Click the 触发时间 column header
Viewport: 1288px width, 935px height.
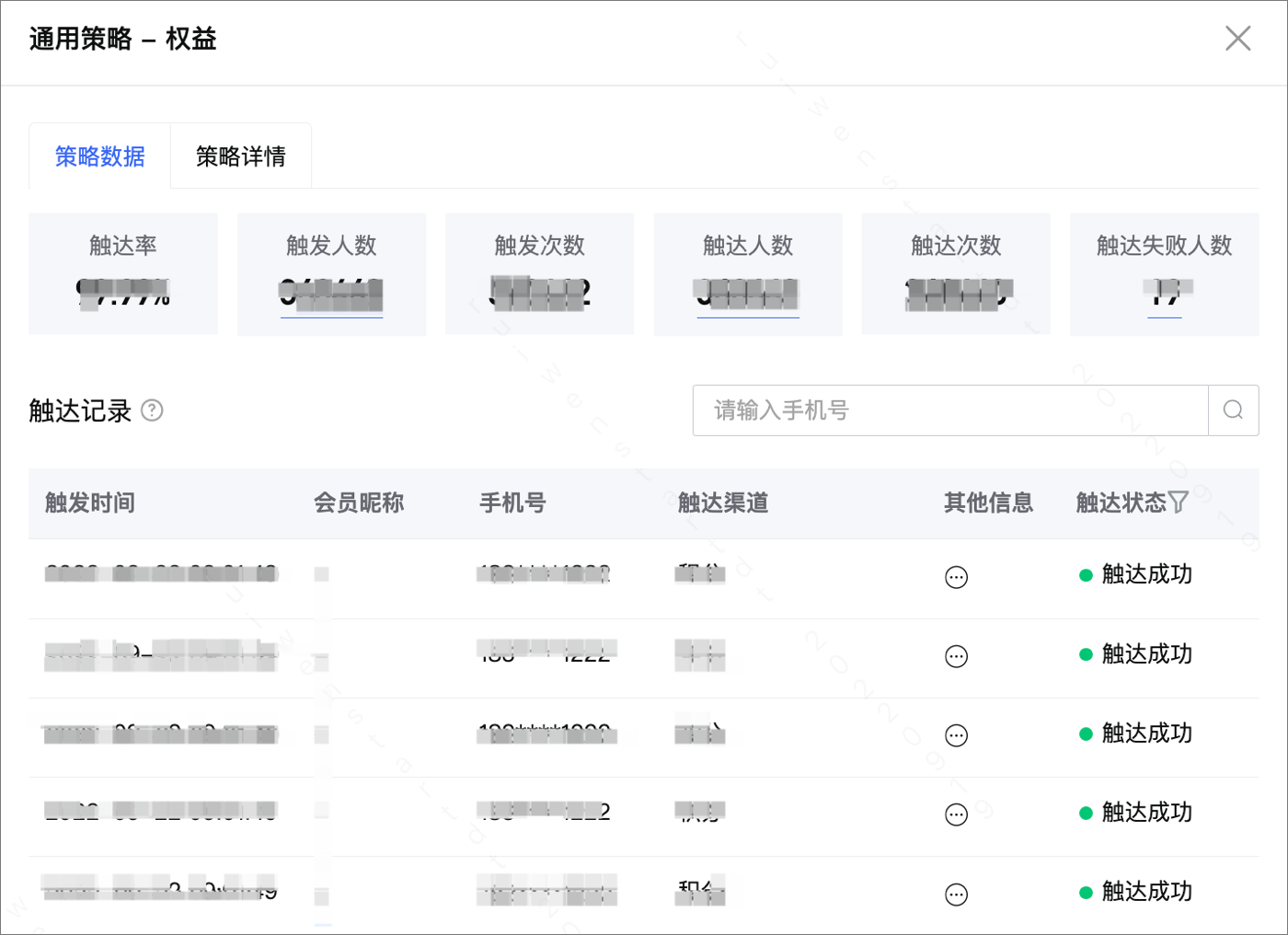(x=90, y=502)
